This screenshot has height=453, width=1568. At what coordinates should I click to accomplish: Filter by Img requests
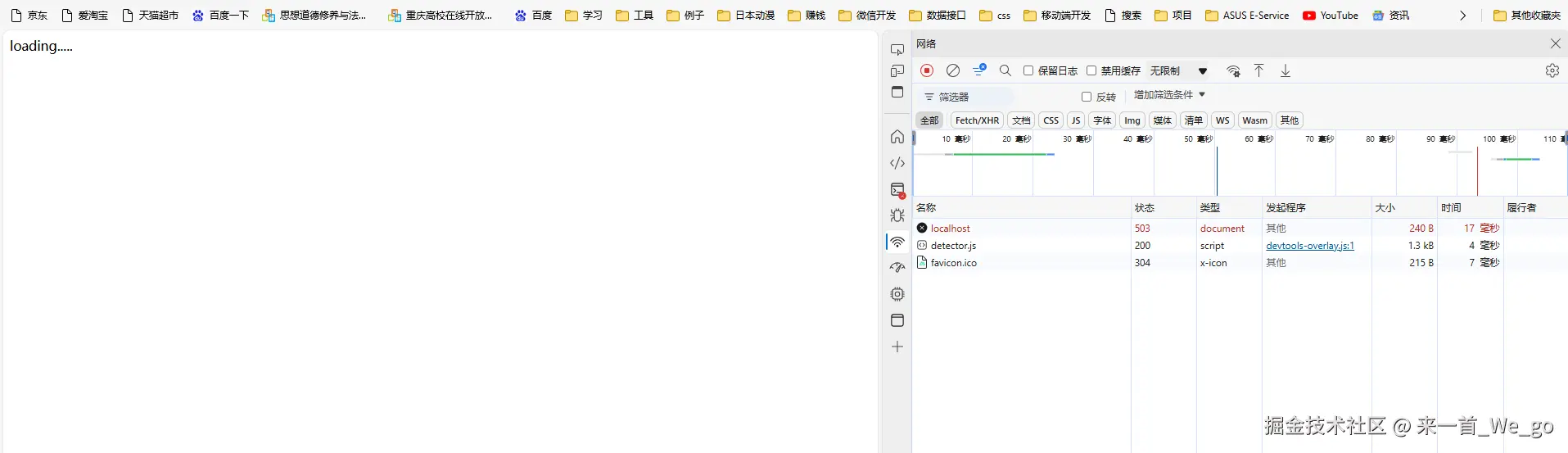1132,120
